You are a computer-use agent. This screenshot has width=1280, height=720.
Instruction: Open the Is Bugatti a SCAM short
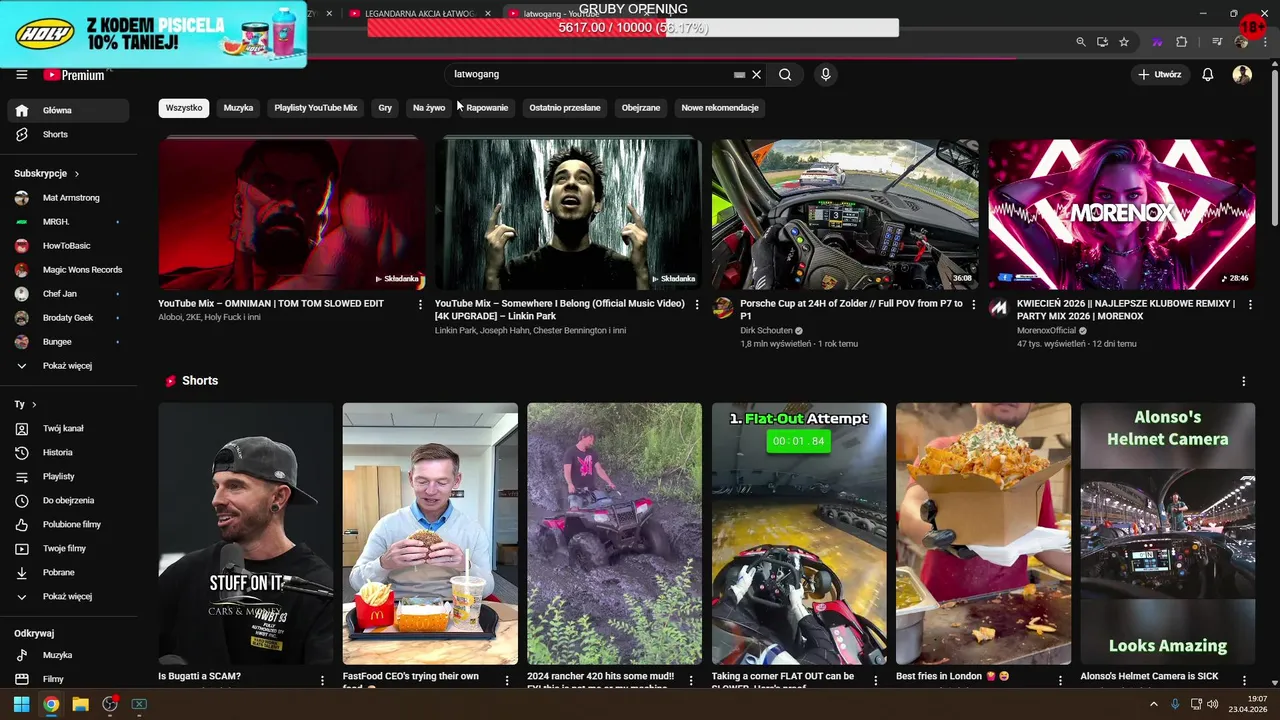coord(246,534)
